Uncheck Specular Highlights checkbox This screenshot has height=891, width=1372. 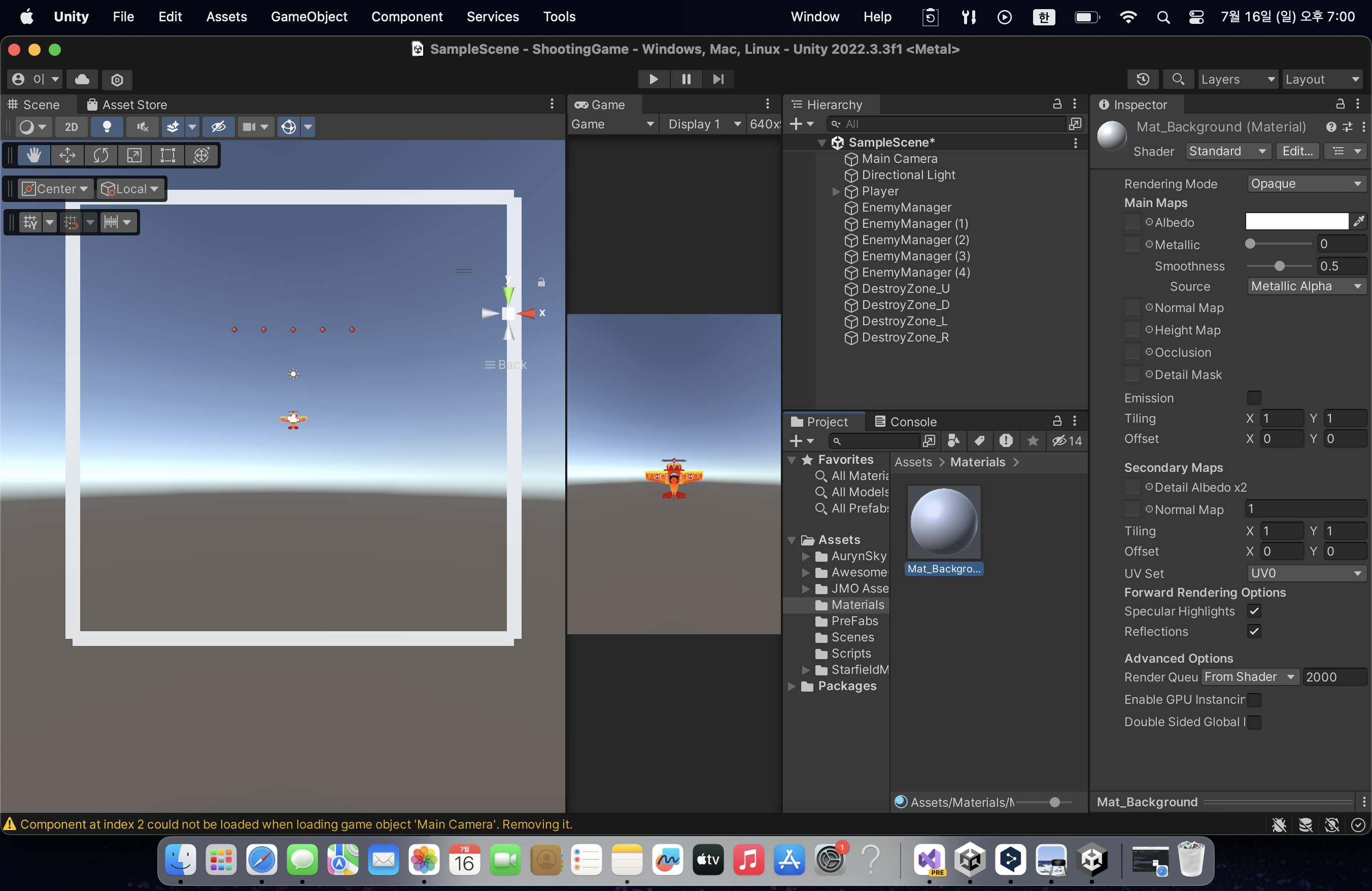[1254, 611]
